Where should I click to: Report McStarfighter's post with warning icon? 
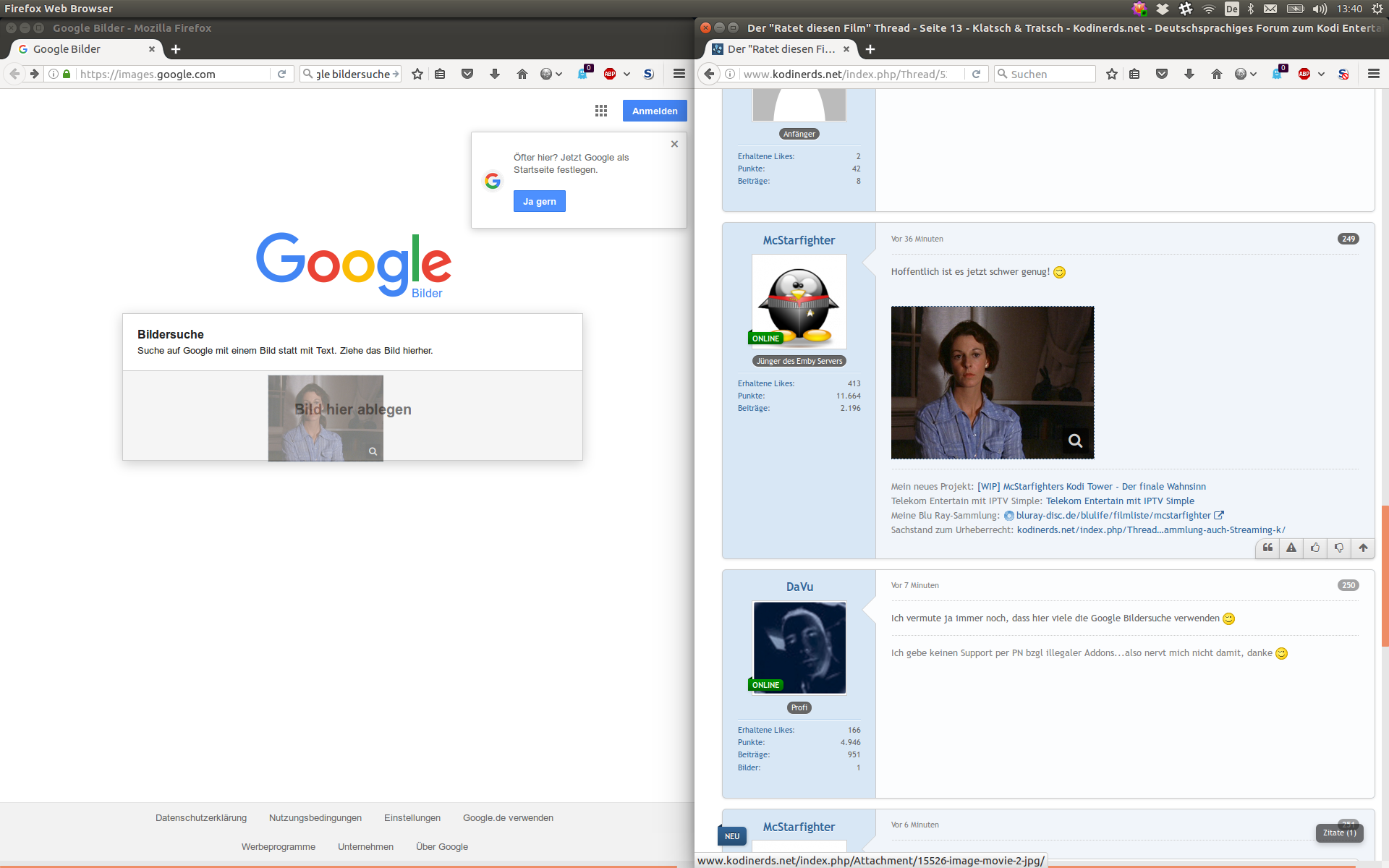point(1291,548)
